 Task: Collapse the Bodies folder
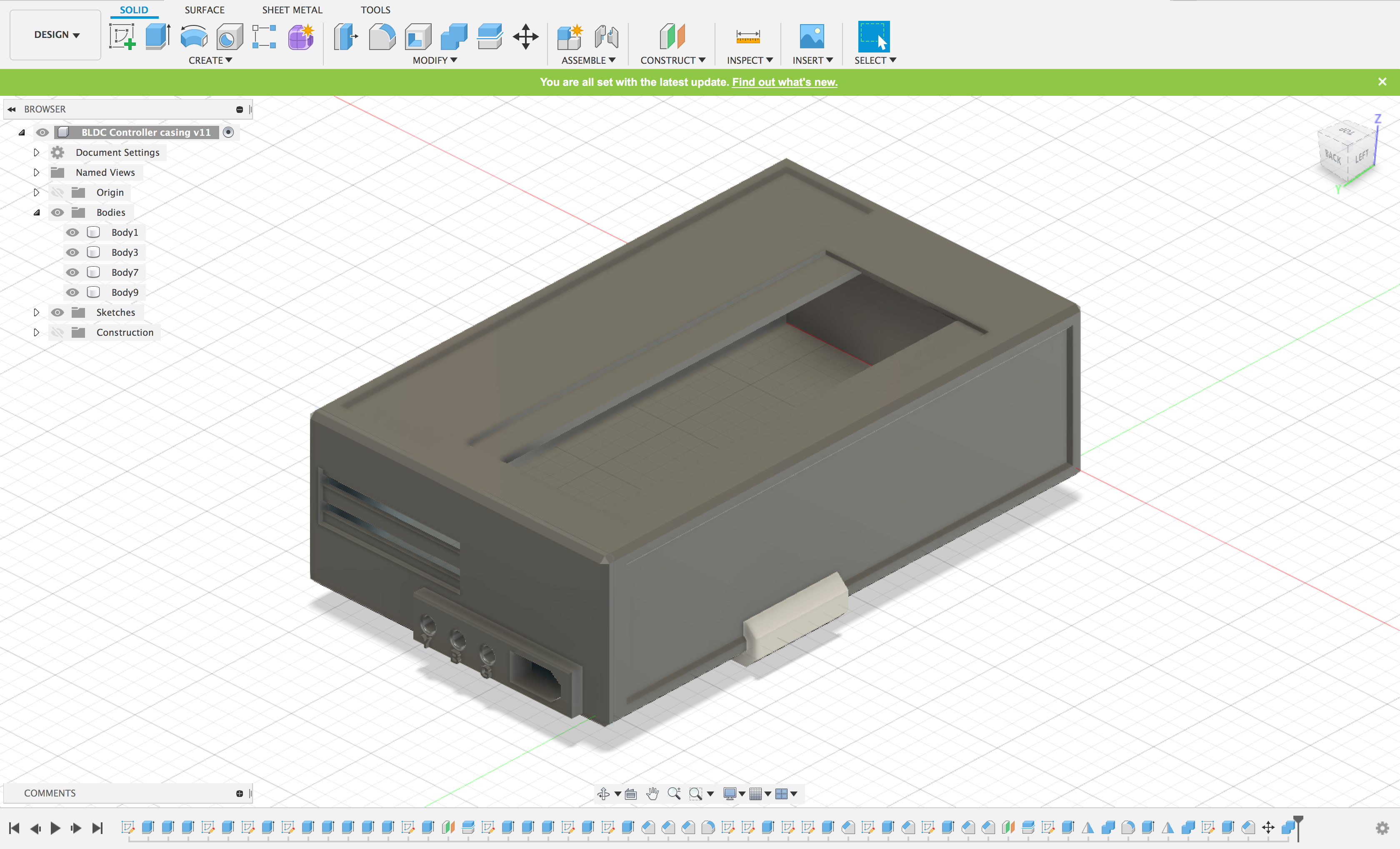point(36,212)
